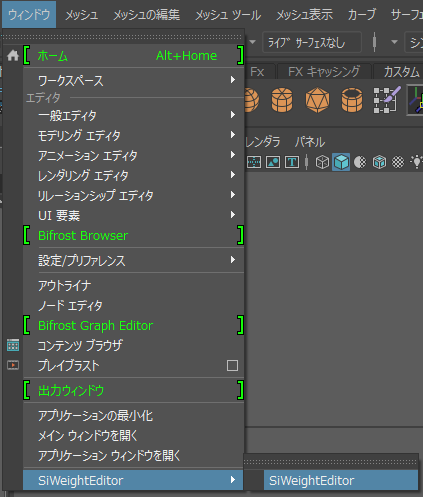This screenshot has height=497, width=423.
Task: Enable wireframe display cube icon
Action: [x=322, y=162]
